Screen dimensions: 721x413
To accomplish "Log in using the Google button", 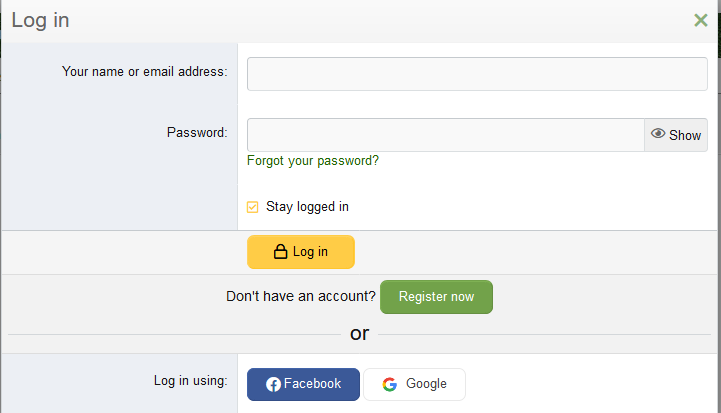I will click(414, 384).
